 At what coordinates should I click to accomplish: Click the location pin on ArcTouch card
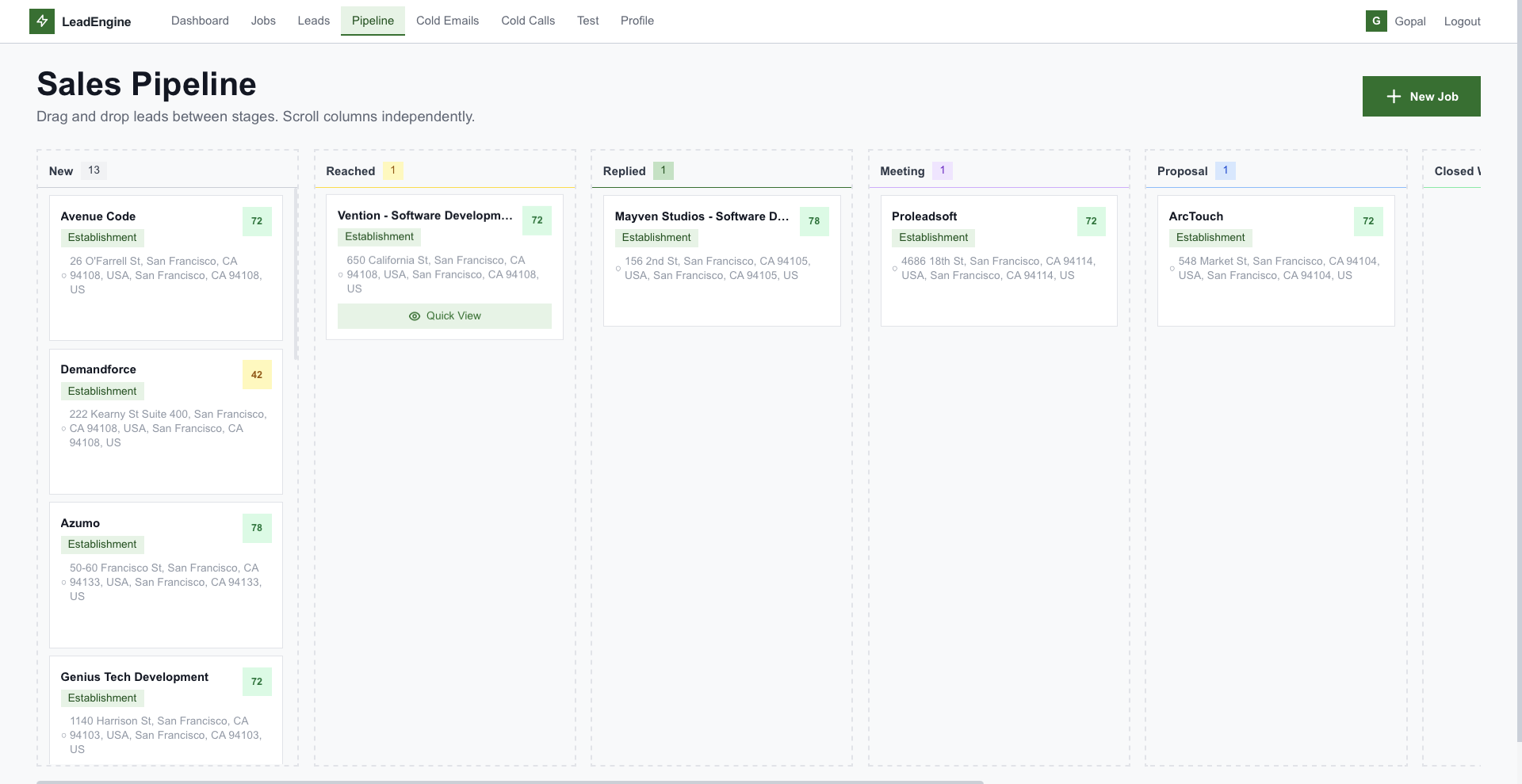coord(1172,268)
